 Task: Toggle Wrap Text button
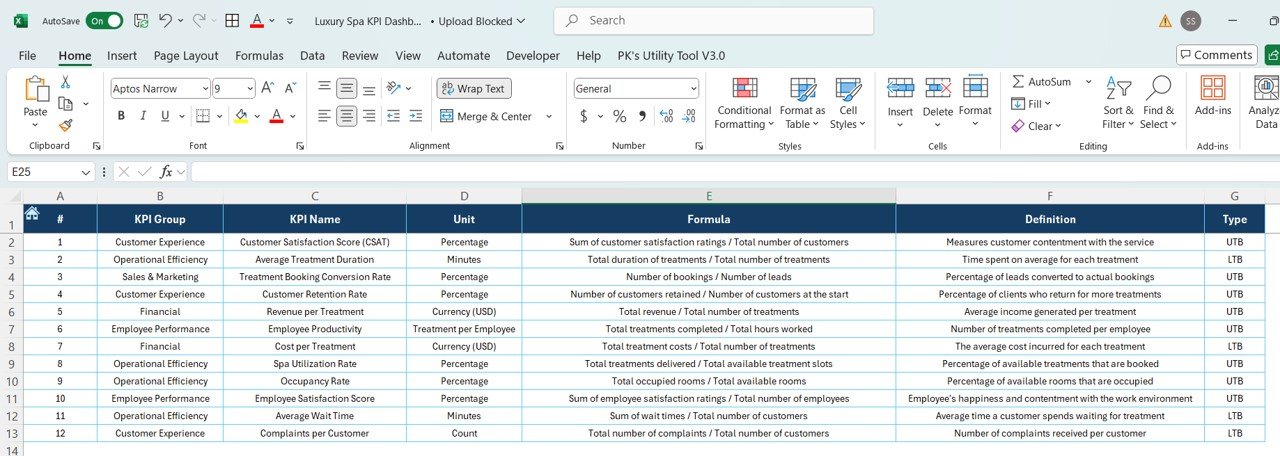[x=474, y=88]
